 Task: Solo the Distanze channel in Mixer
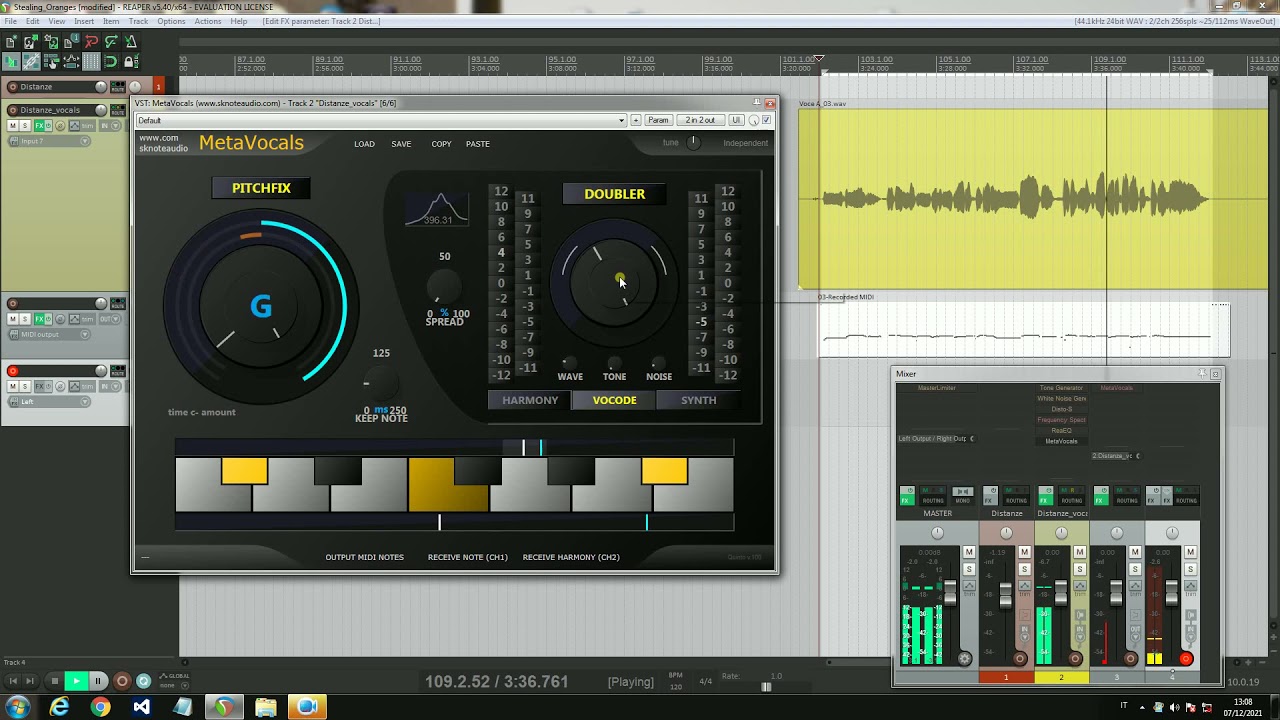tap(1024, 569)
